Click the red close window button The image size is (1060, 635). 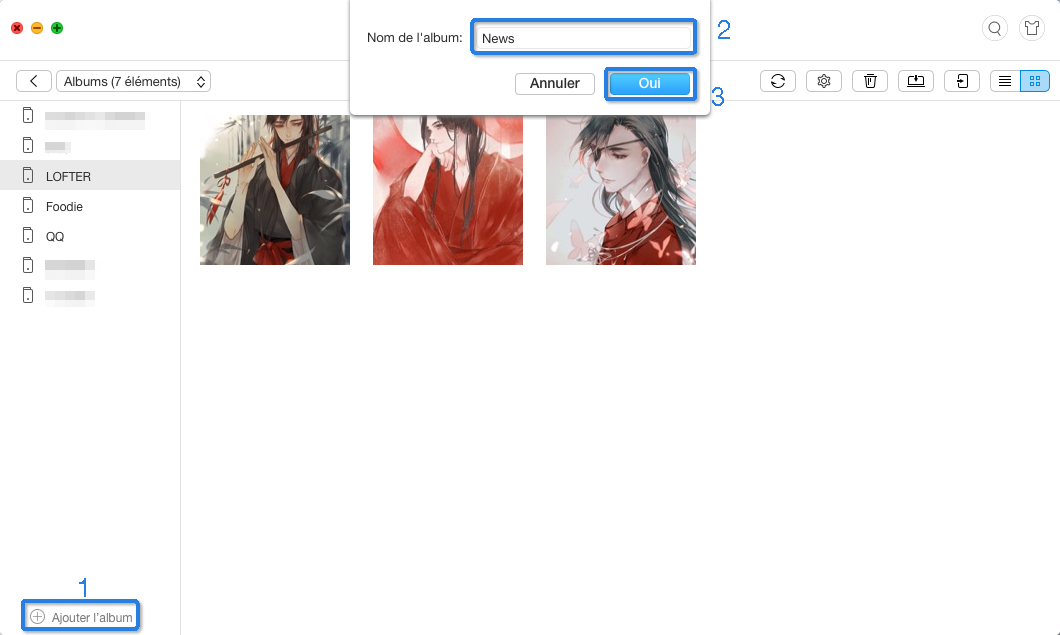(17, 28)
